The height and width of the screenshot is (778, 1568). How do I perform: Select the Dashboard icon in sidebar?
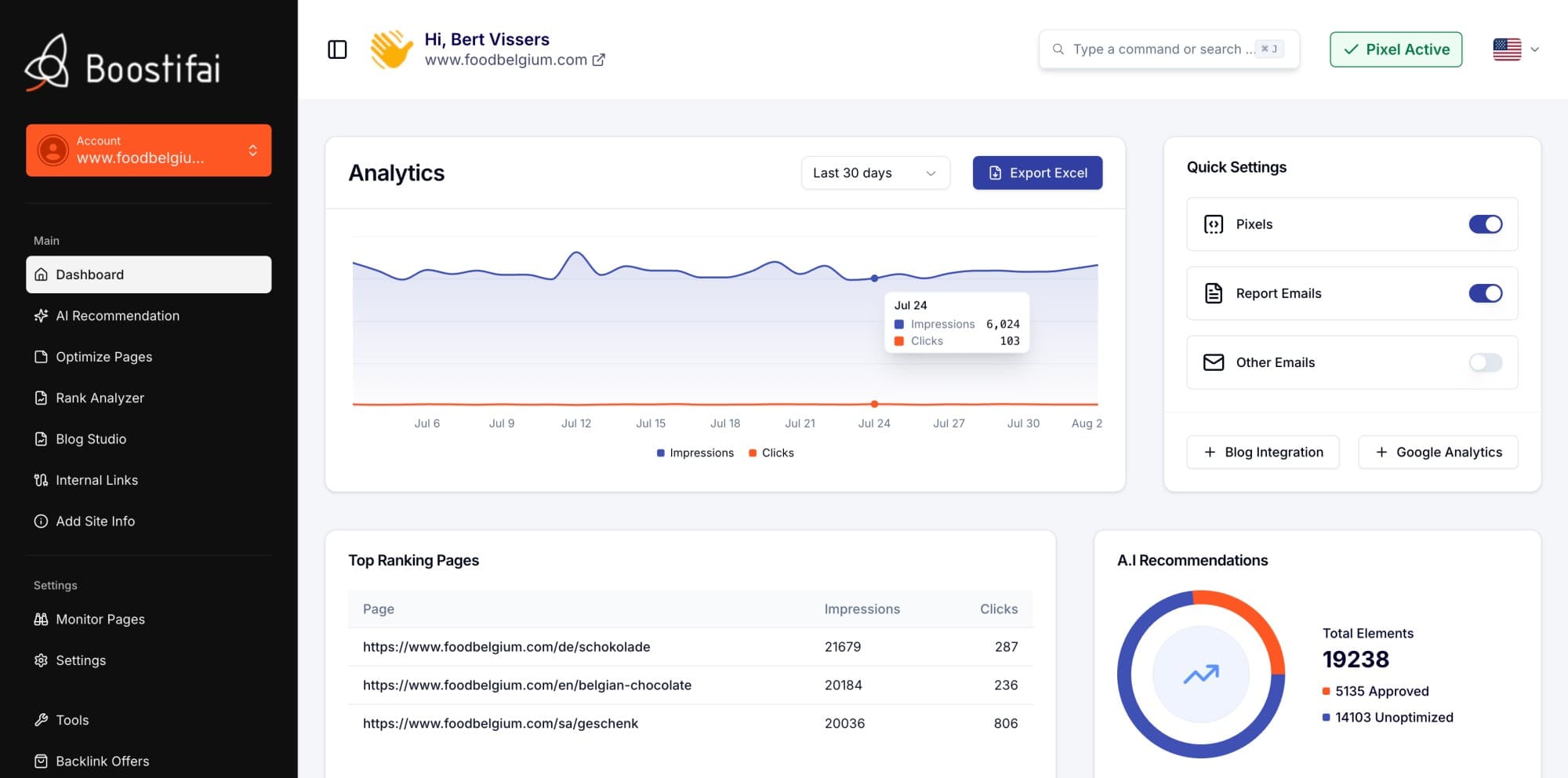42,274
